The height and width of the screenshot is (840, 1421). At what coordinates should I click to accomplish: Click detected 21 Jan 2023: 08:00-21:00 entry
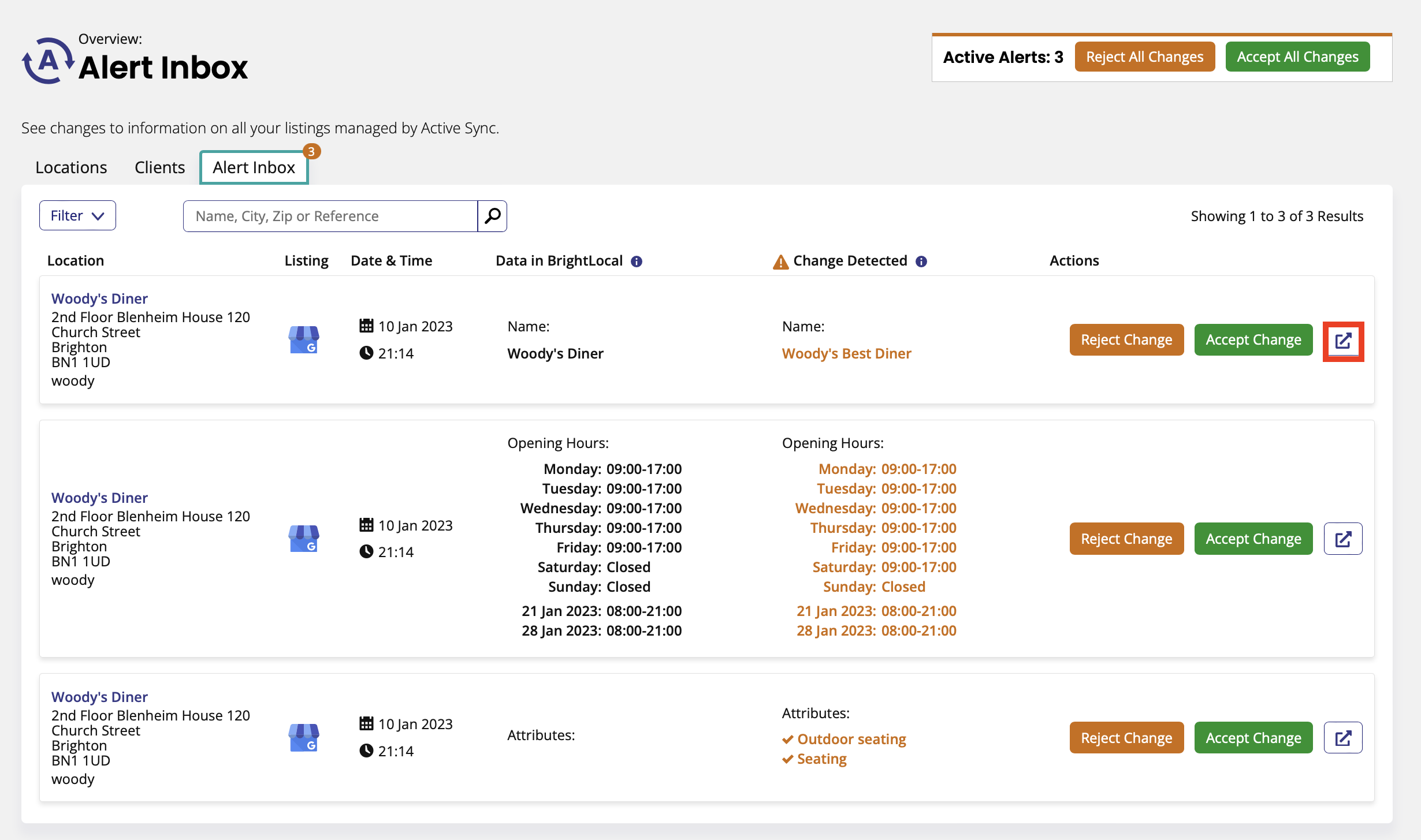pos(876,611)
